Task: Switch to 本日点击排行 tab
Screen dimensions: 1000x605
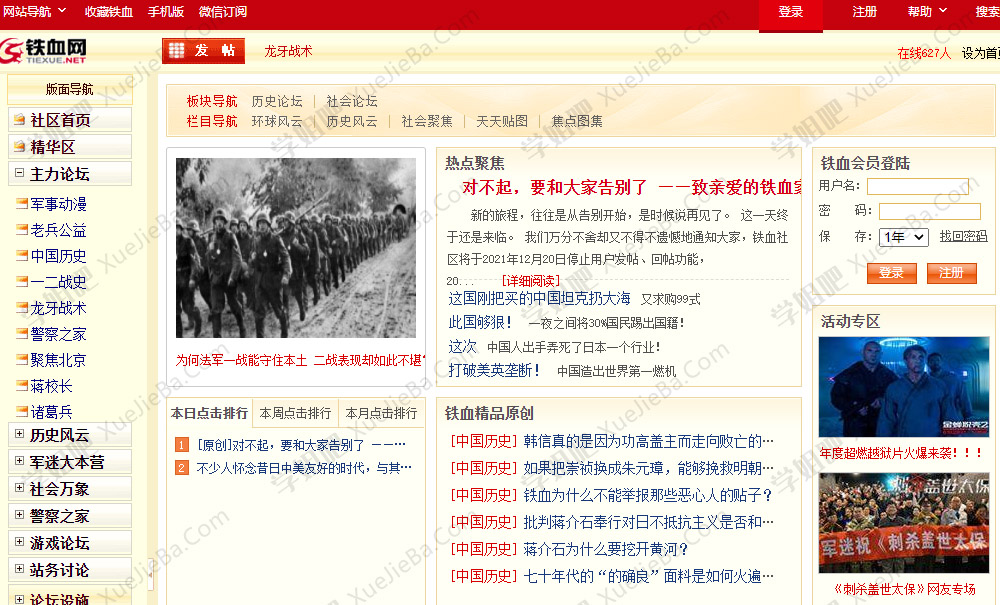Action: 209,413
